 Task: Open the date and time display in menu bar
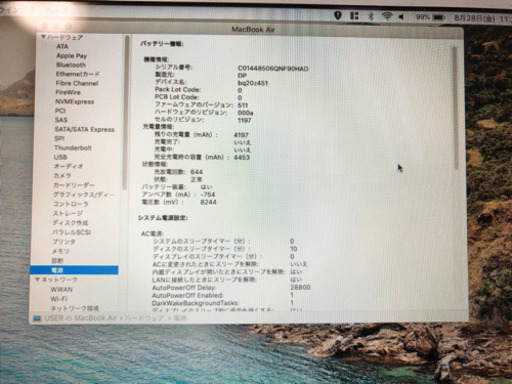pyautogui.click(x=483, y=18)
